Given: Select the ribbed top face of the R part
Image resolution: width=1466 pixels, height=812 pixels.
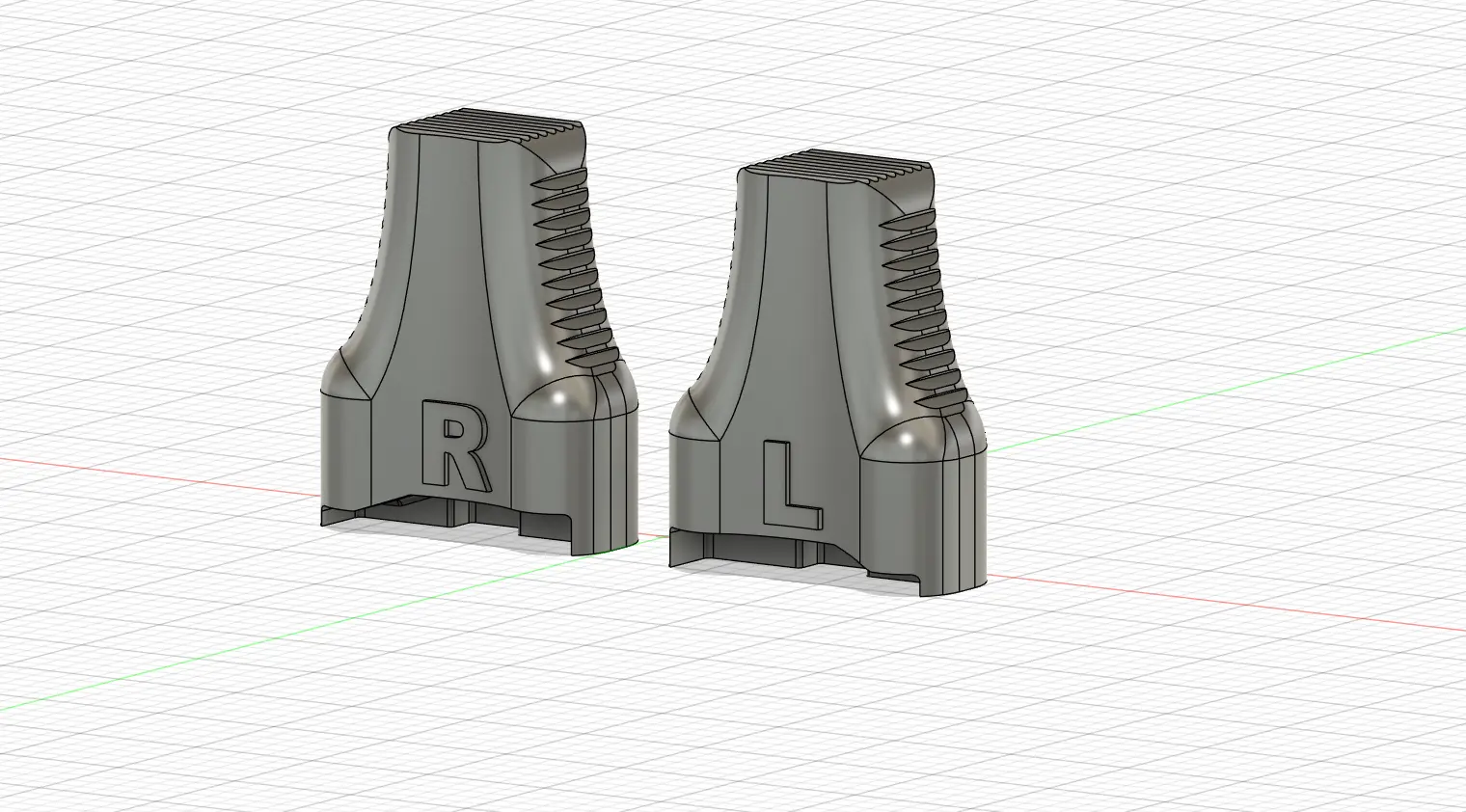Looking at the screenshot, I should tap(490, 127).
